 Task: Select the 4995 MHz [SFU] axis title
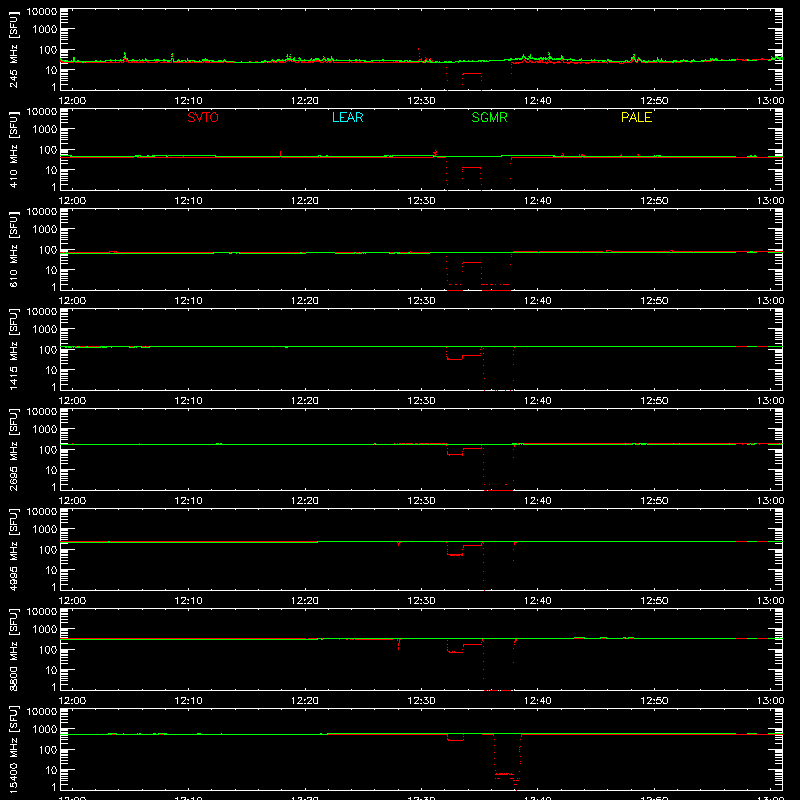14,549
